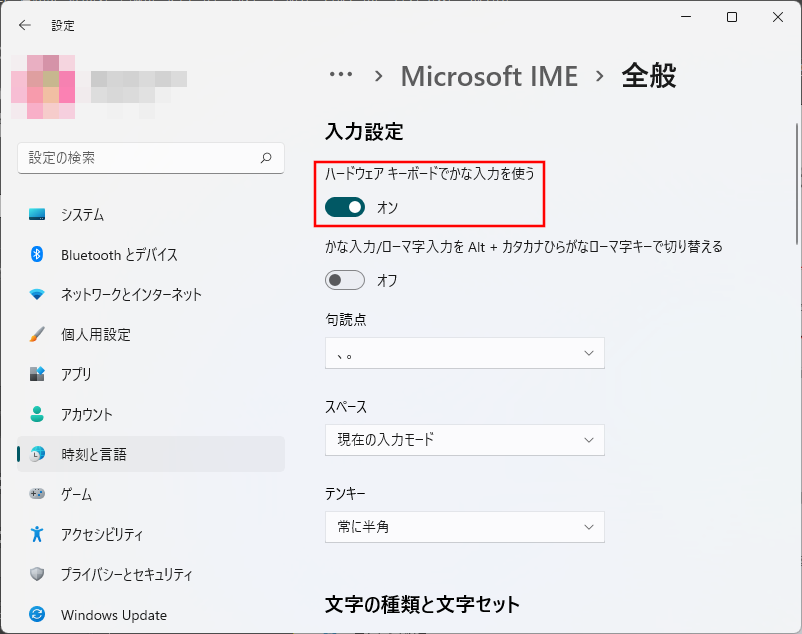Go back with the arrow button

tap(25, 25)
